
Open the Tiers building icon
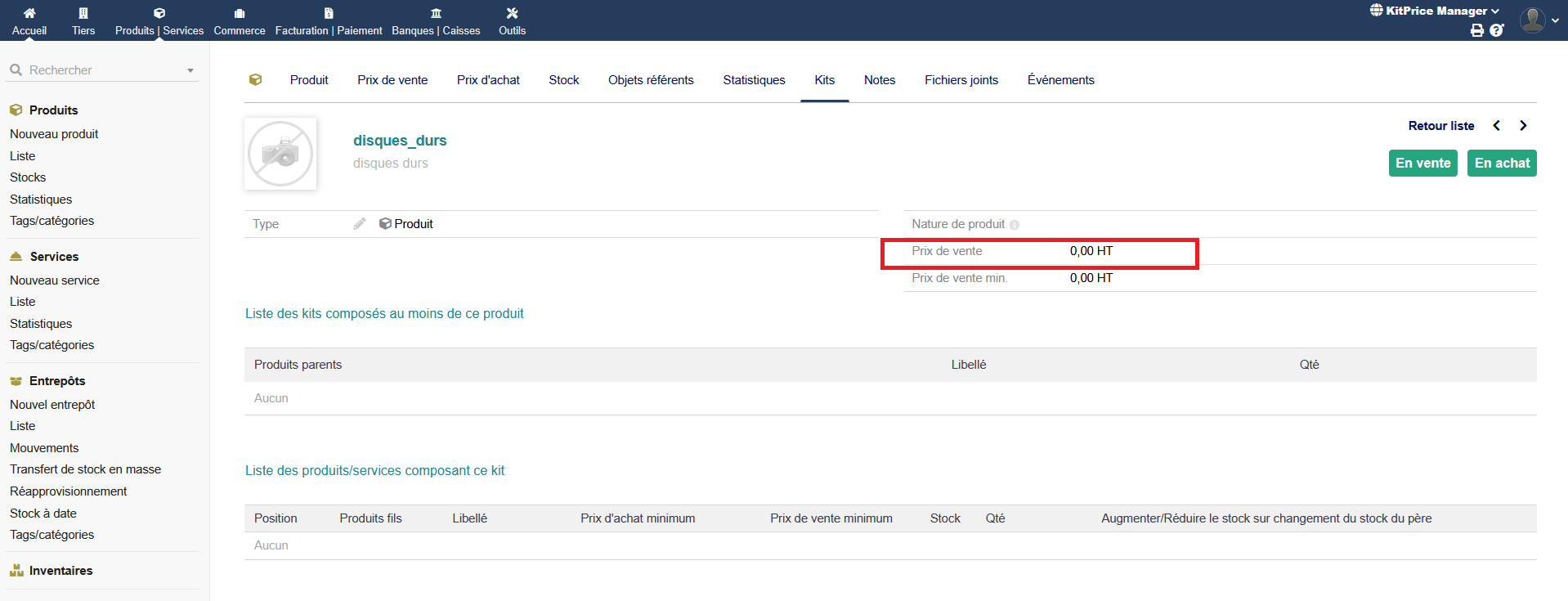click(83, 13)
